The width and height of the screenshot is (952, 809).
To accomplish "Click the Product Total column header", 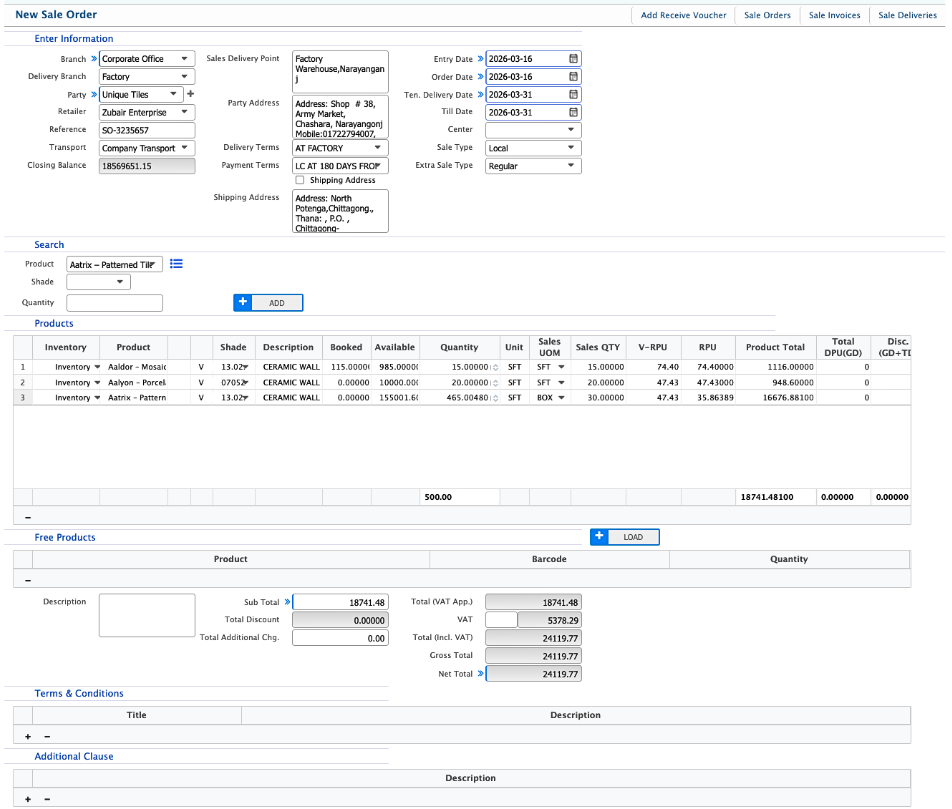I will click(x=775, y=347).
